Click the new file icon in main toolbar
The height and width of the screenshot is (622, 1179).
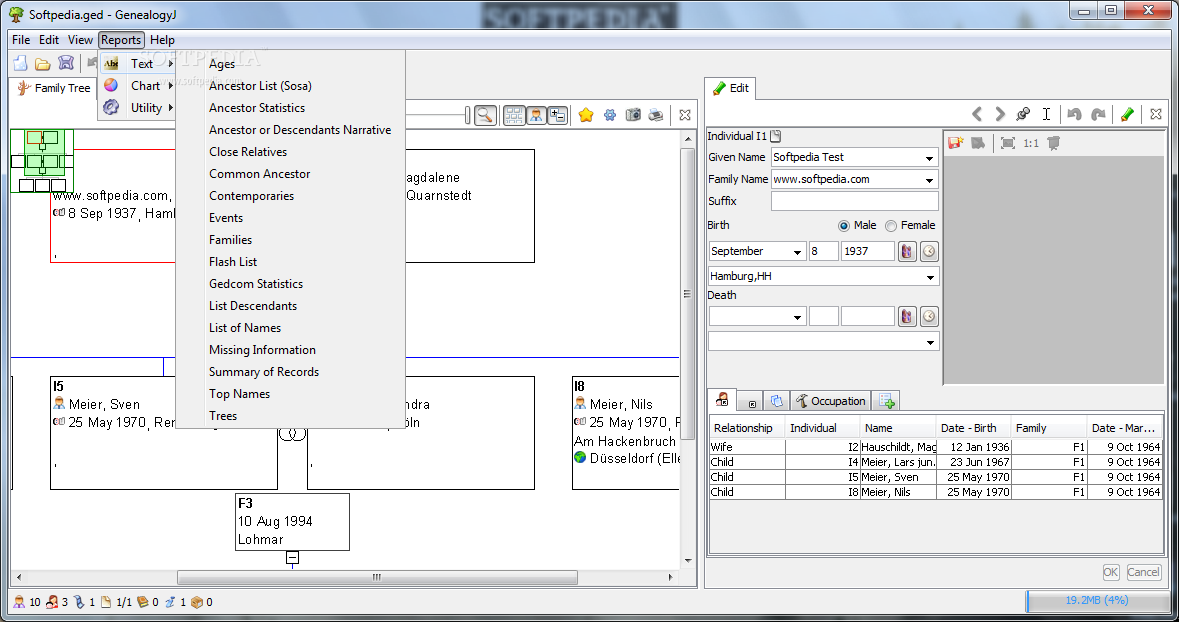click(20, 63)
